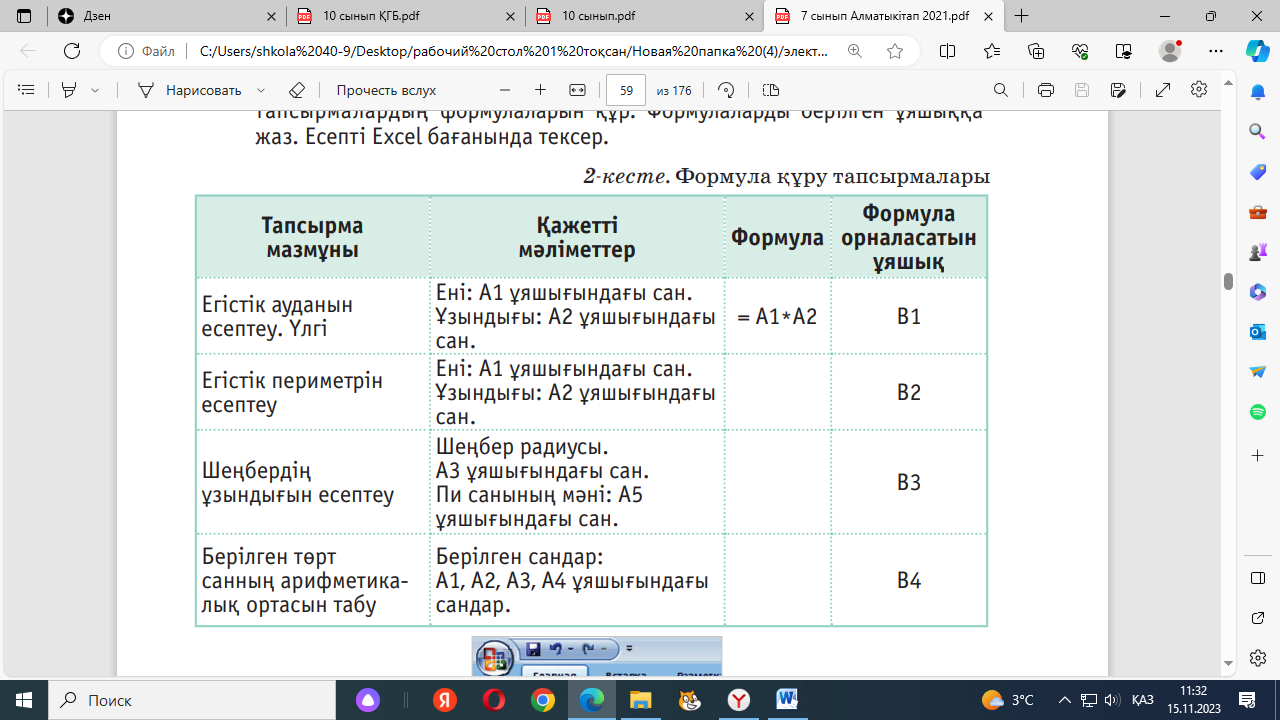1280x720 pixels.
Task: Rotate the PDF page
Action: click(x=726, y=90)
